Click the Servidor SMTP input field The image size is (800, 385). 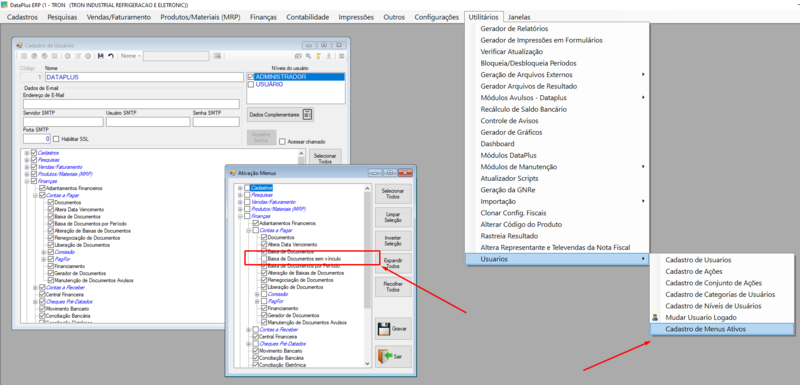coord(63,122)
